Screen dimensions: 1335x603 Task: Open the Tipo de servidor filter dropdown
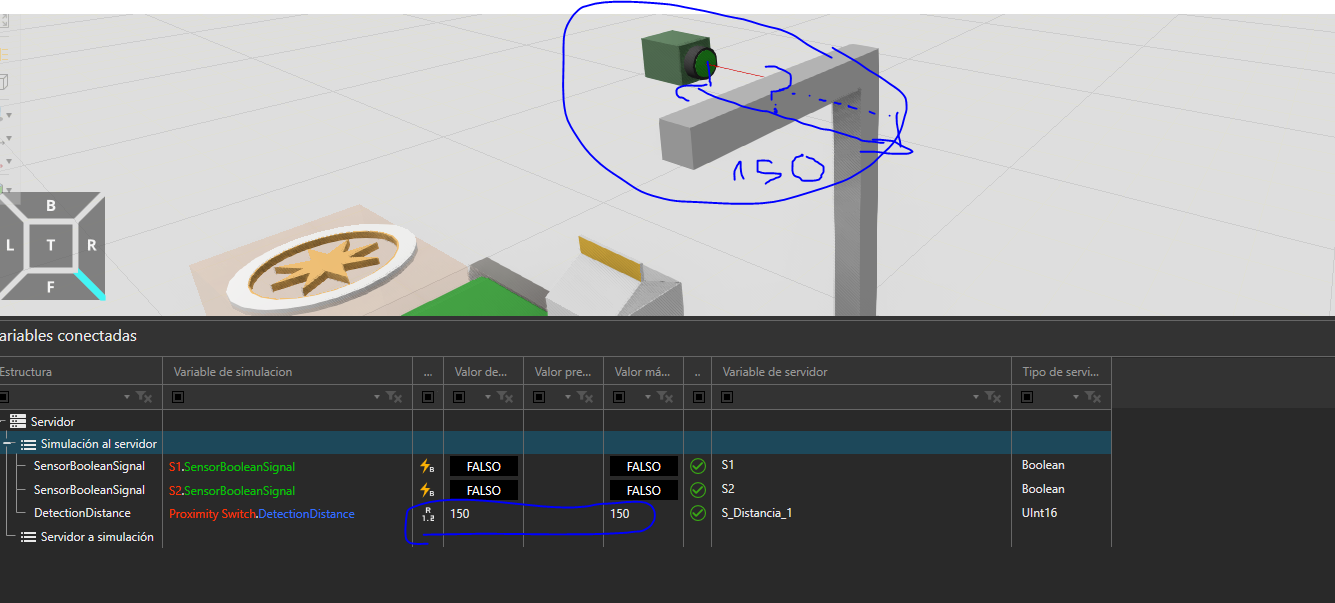pyautogui.click(x=1077, y=397)
